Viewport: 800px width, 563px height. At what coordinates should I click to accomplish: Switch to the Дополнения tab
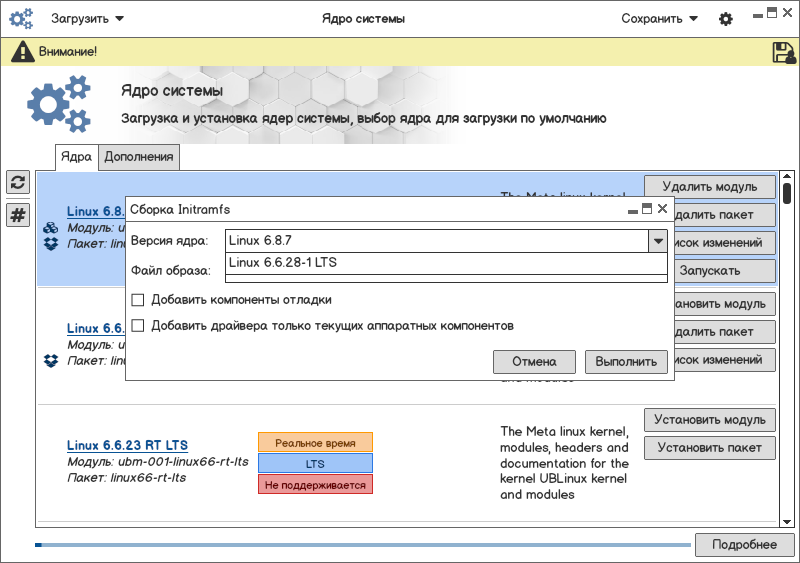point(139,156)
